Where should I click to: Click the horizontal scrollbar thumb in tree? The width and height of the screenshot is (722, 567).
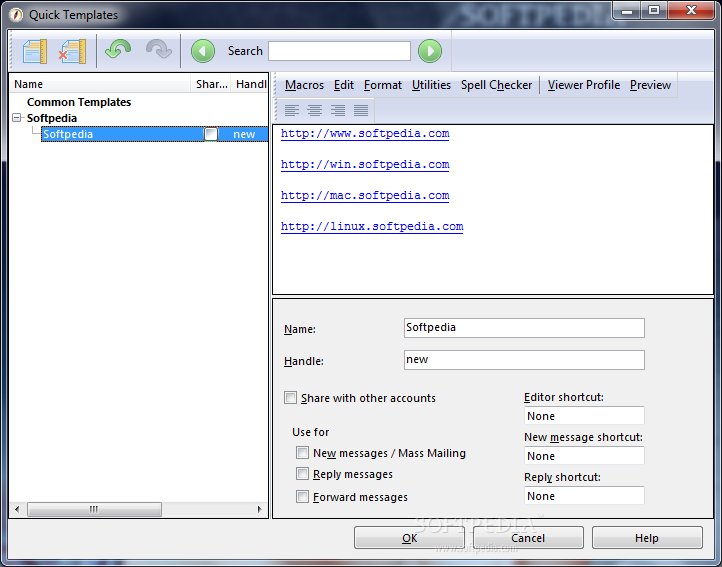coord(94,509)
